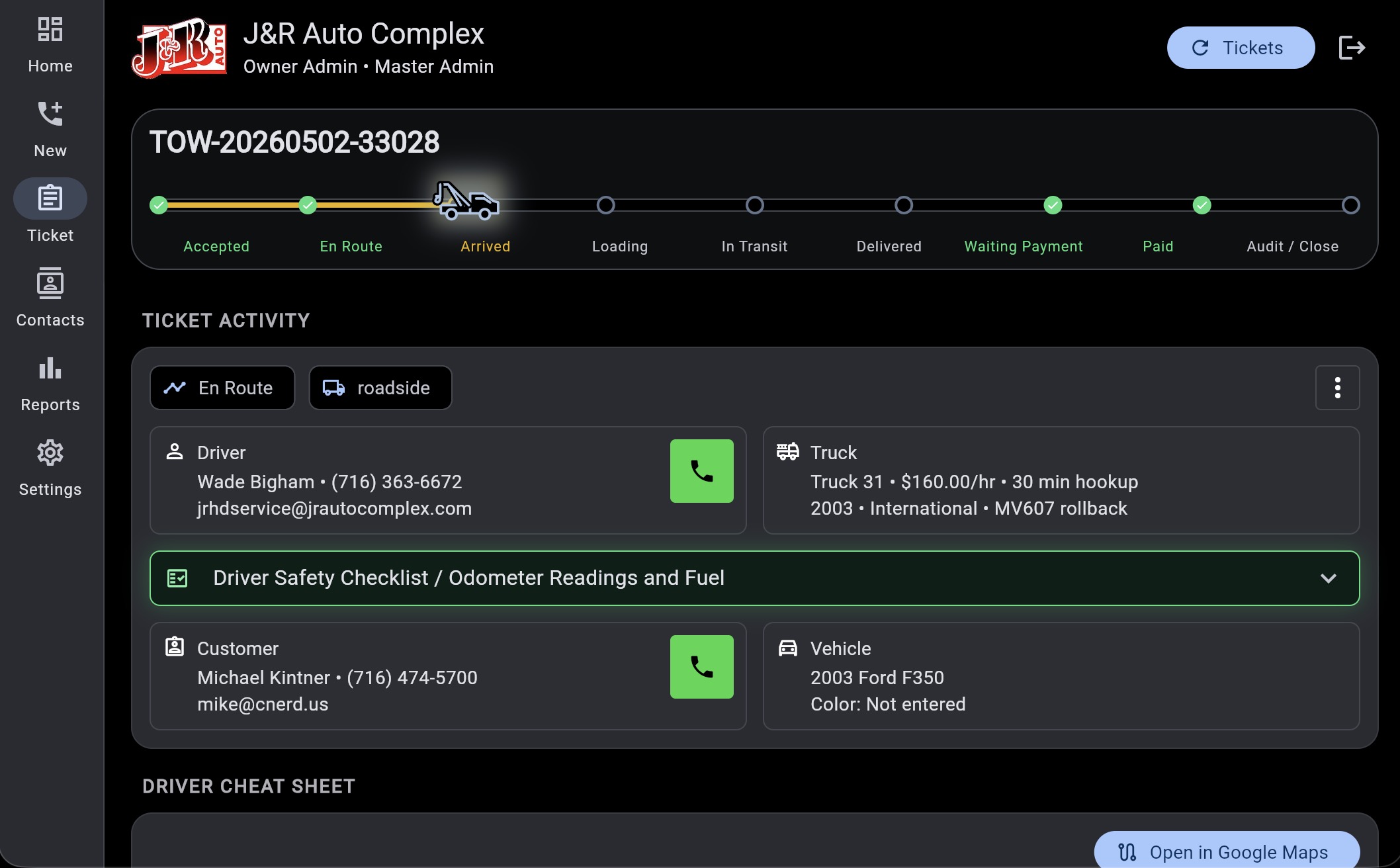Click the checklist icon beside Driver Safety

[177, 578]
